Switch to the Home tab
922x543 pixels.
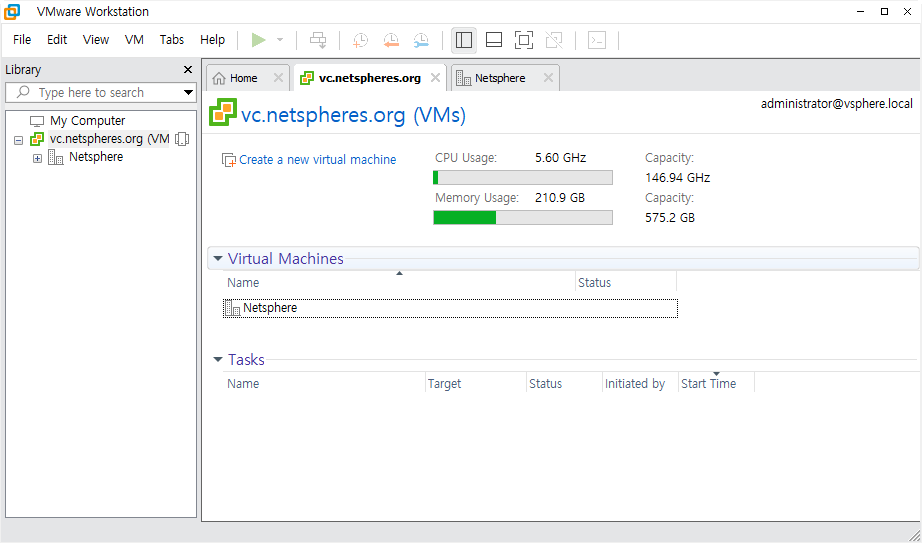click(x=243, y=78)
